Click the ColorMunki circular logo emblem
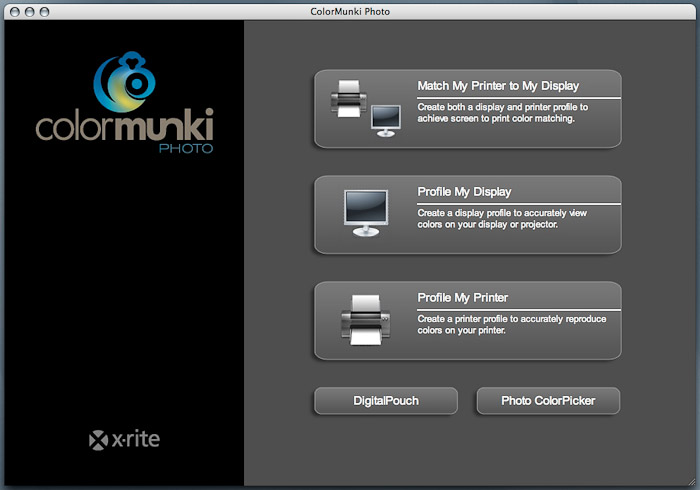Viewport: 700px width, 490px height. (x=124, y=87)
